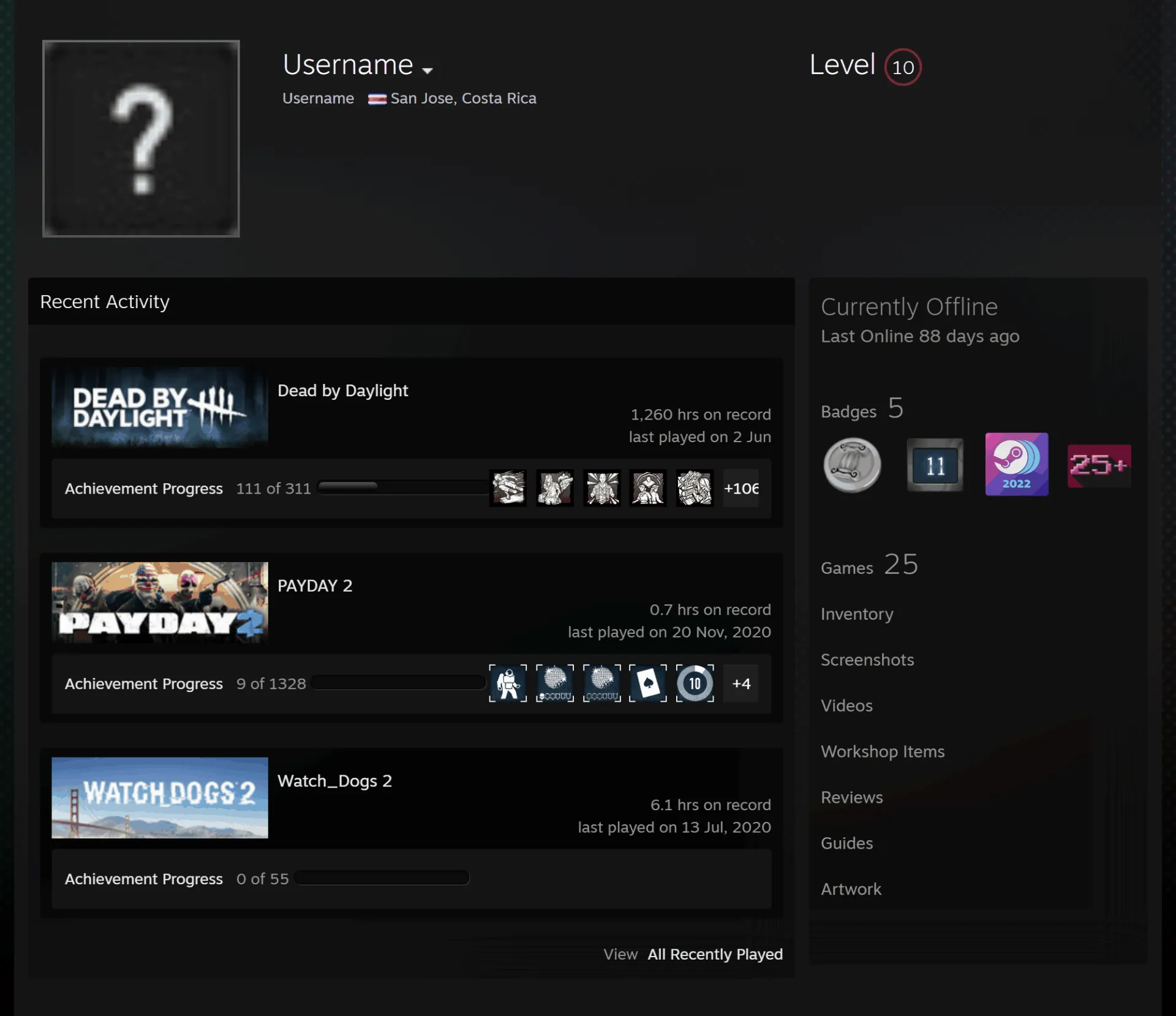Open the Watch_Dogs 2 title link
Screen dimensions: 1176x1016
[334, 781]
